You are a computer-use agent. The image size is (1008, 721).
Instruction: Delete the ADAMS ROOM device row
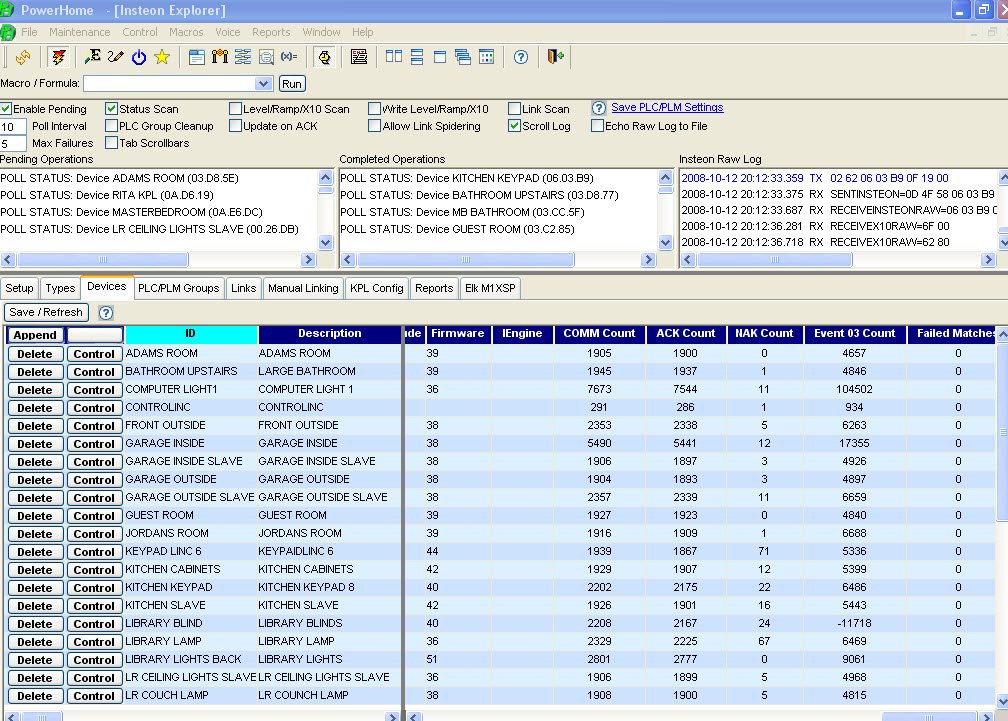click(35, 354)
